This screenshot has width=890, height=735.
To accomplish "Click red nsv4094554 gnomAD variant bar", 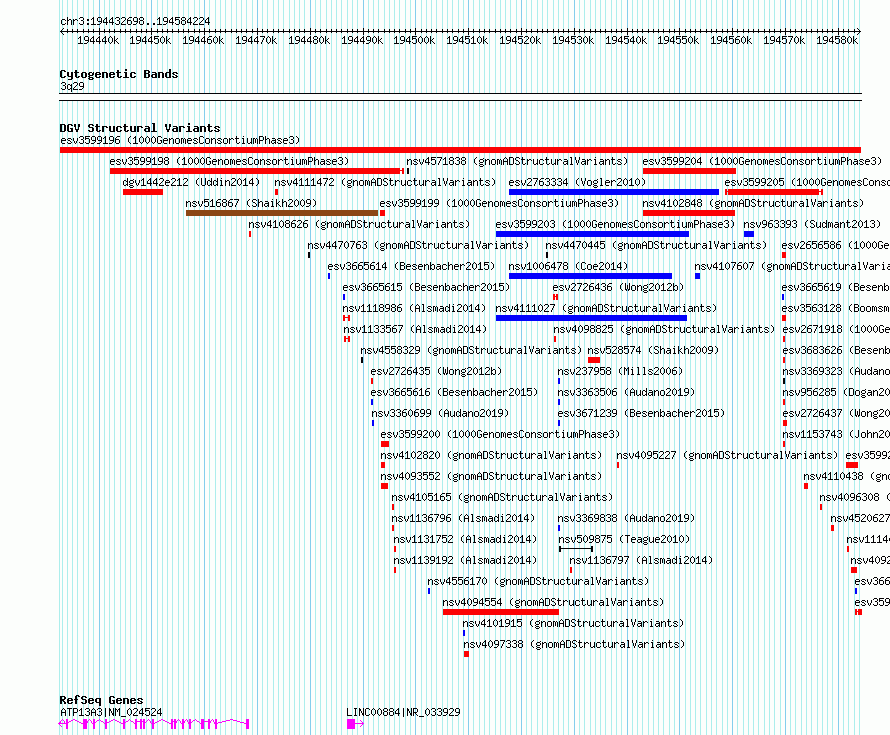I will click(501, 612).
